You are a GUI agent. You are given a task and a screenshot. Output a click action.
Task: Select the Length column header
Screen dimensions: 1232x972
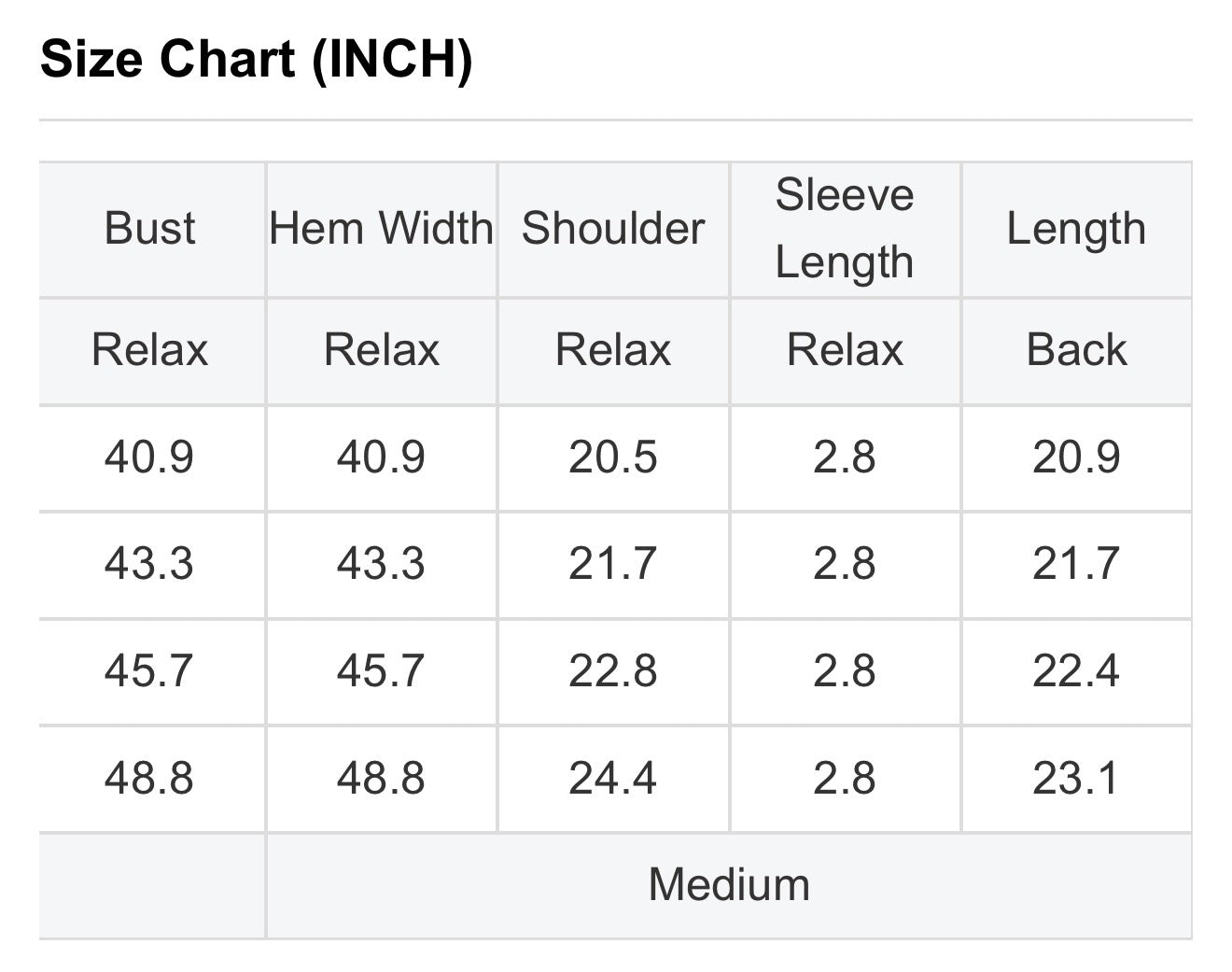point(1076,229)
